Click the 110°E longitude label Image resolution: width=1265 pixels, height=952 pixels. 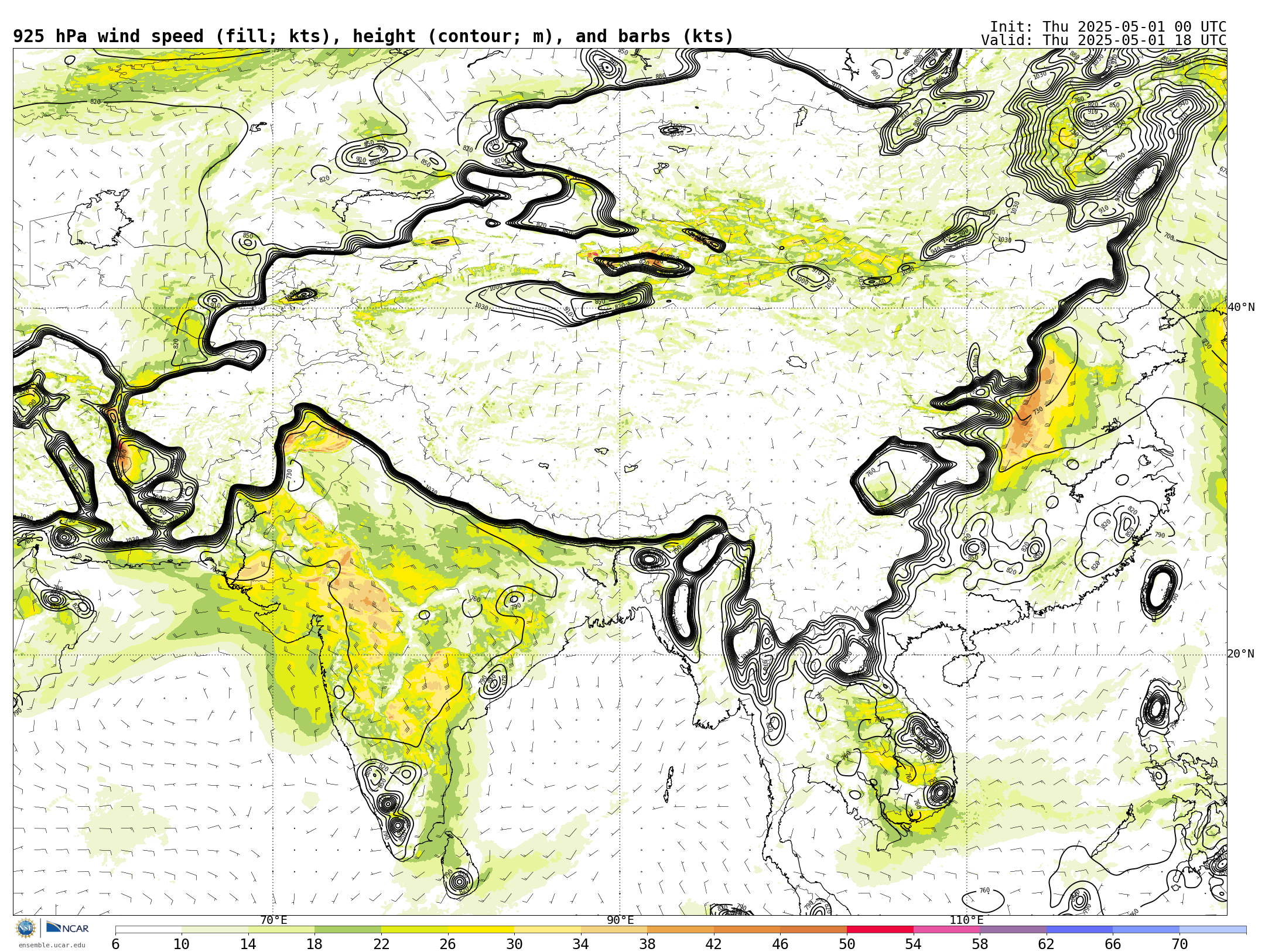coord(966,920)
